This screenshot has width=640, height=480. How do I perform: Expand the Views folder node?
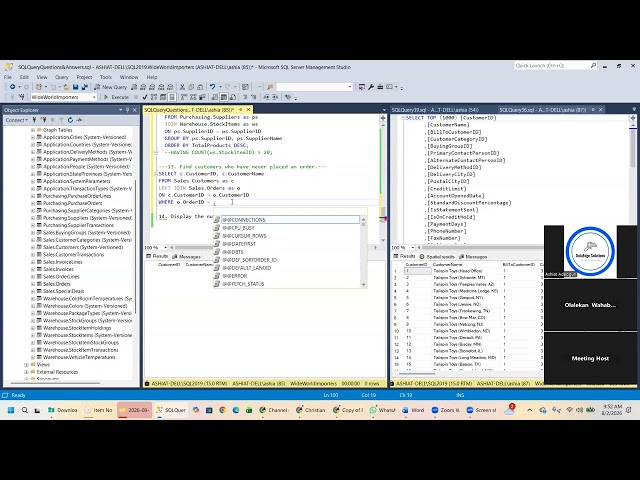click(27, 364)
